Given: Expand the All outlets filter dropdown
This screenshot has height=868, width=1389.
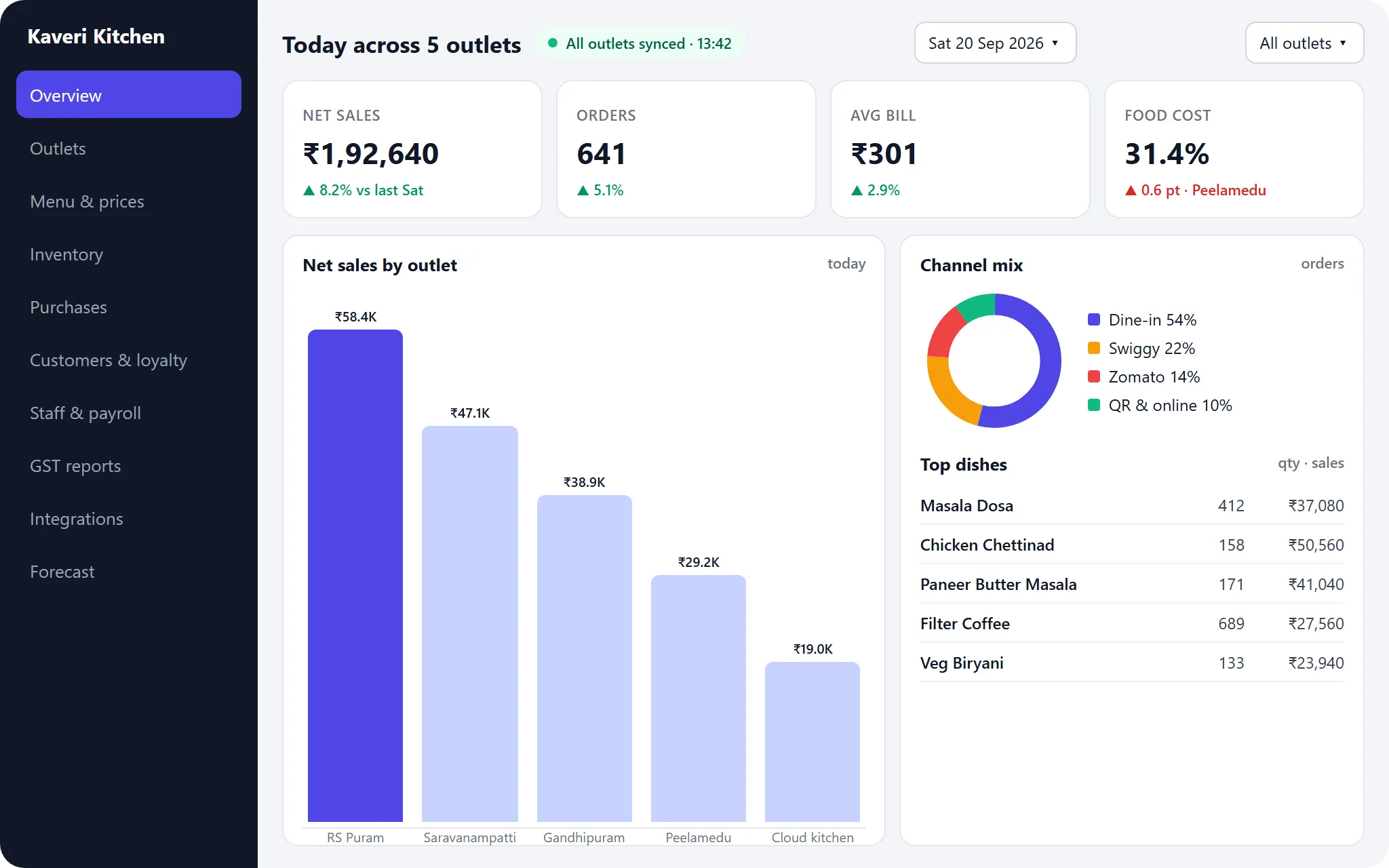Looking at the screenshot, I should pyautogui.click(x=1304, y=43).
